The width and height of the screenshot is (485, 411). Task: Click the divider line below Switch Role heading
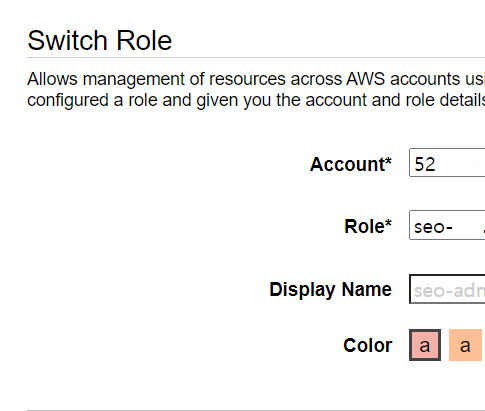(x=256, y=57)
